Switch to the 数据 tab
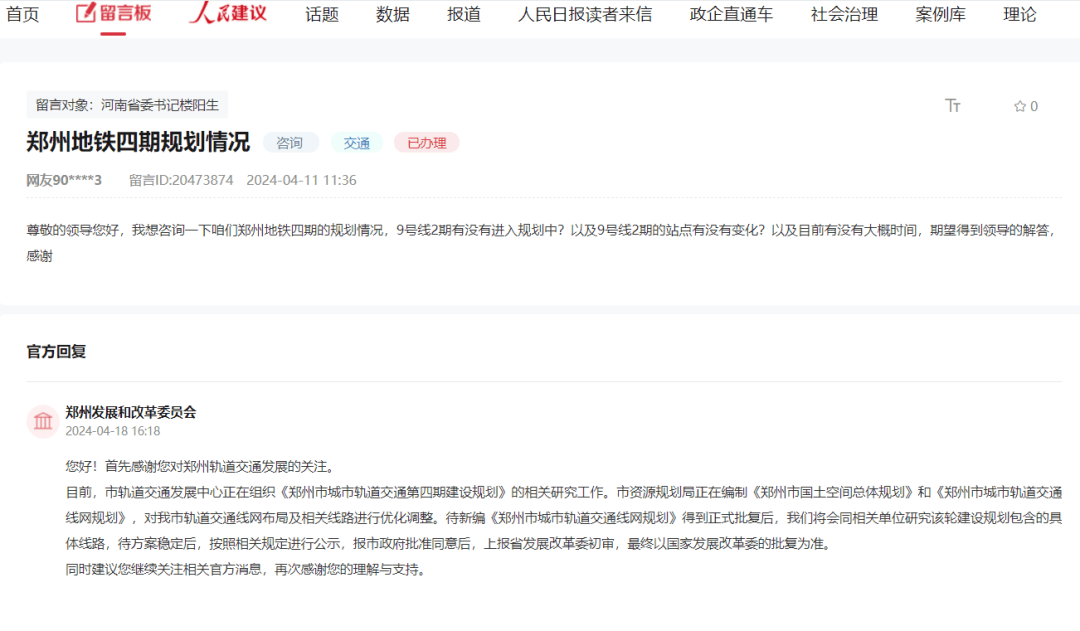 tap(393, 14)
